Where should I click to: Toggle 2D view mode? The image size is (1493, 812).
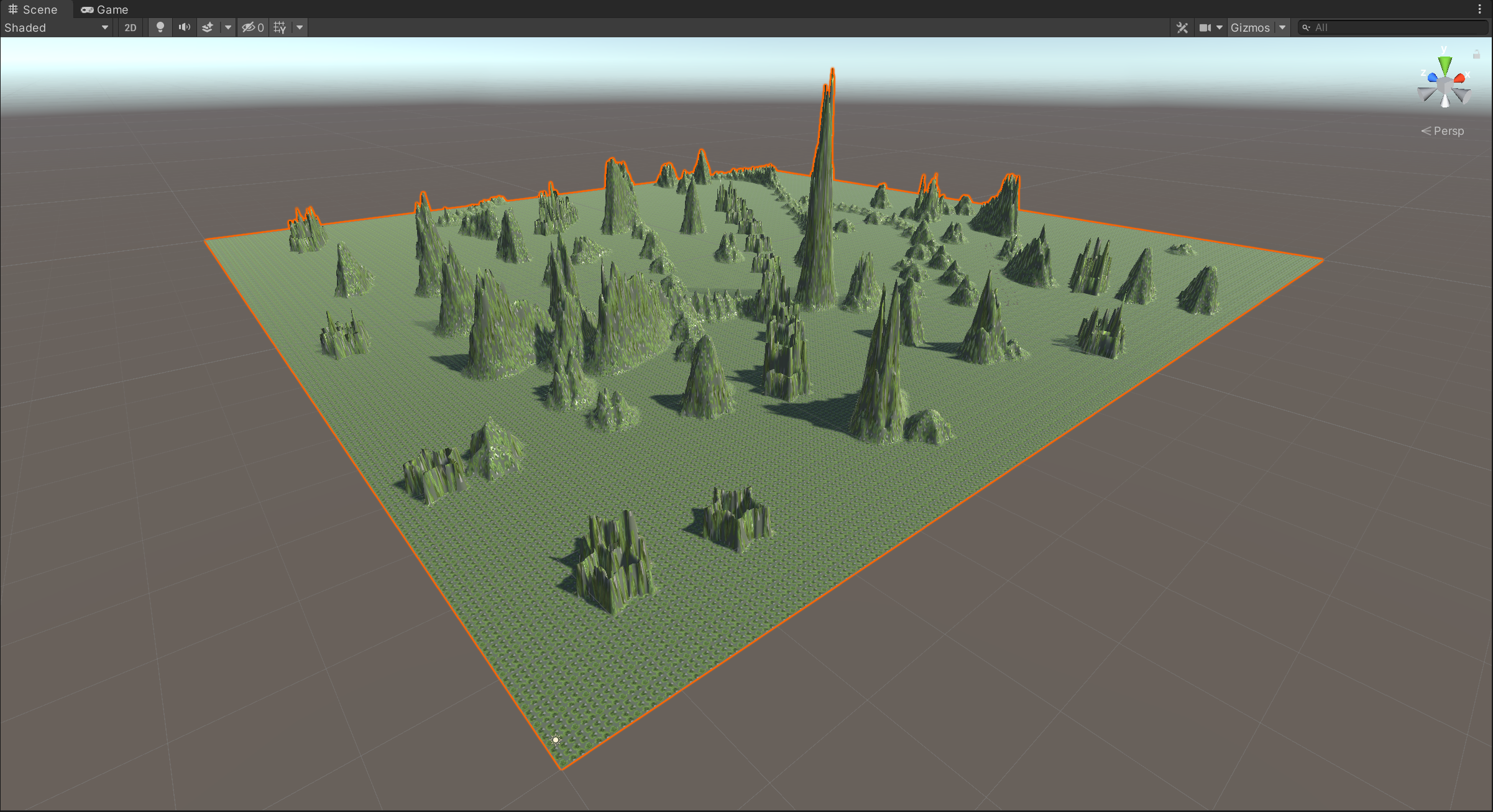coord(131,27)
